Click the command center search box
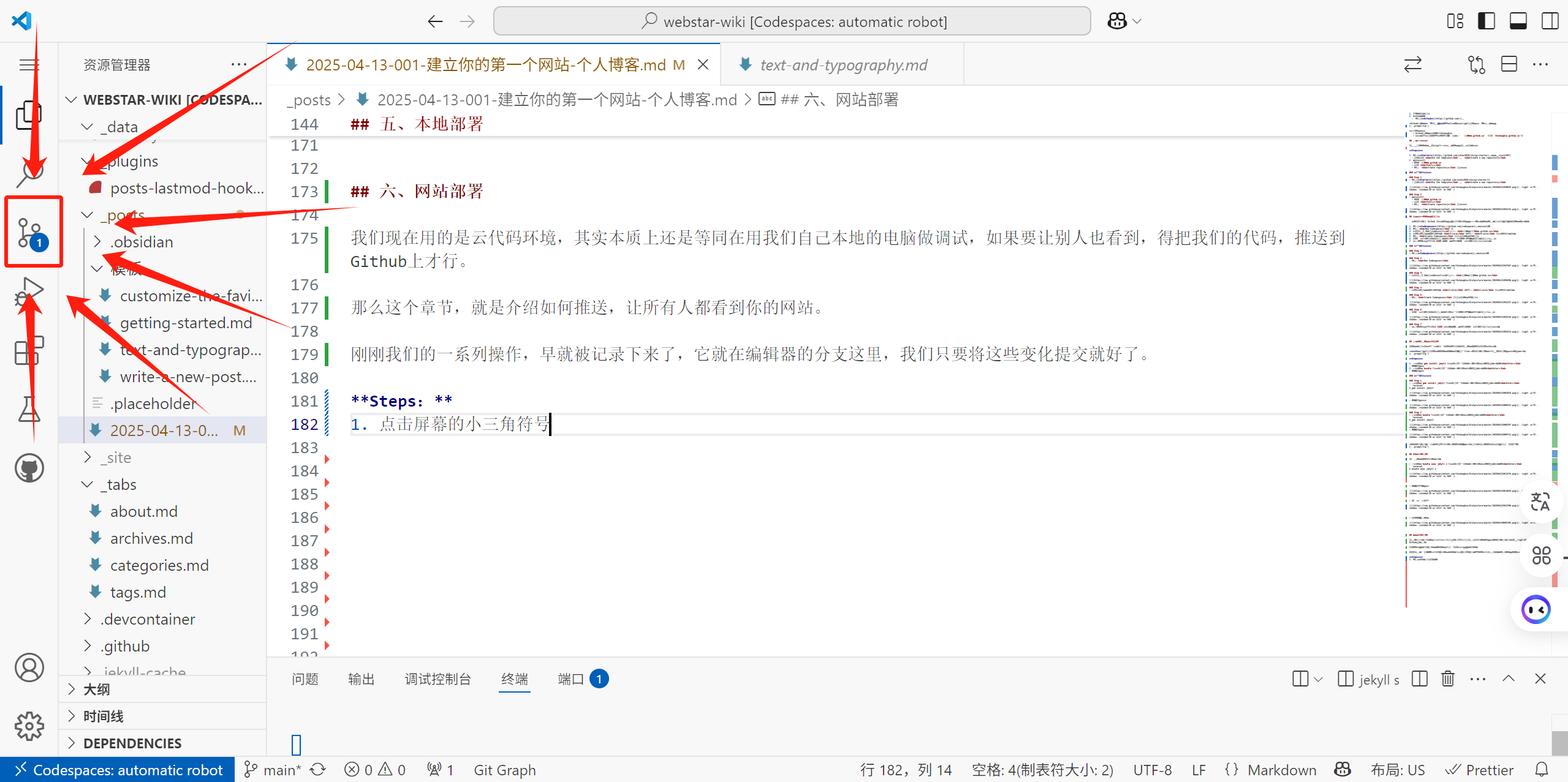The height and width of the screenshot is (782, 1568). [792, 21]
